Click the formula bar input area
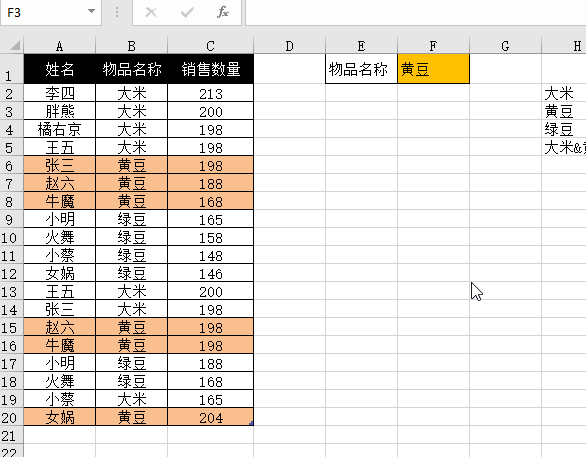This screenshot has width=586, height=457. (416, 12)
